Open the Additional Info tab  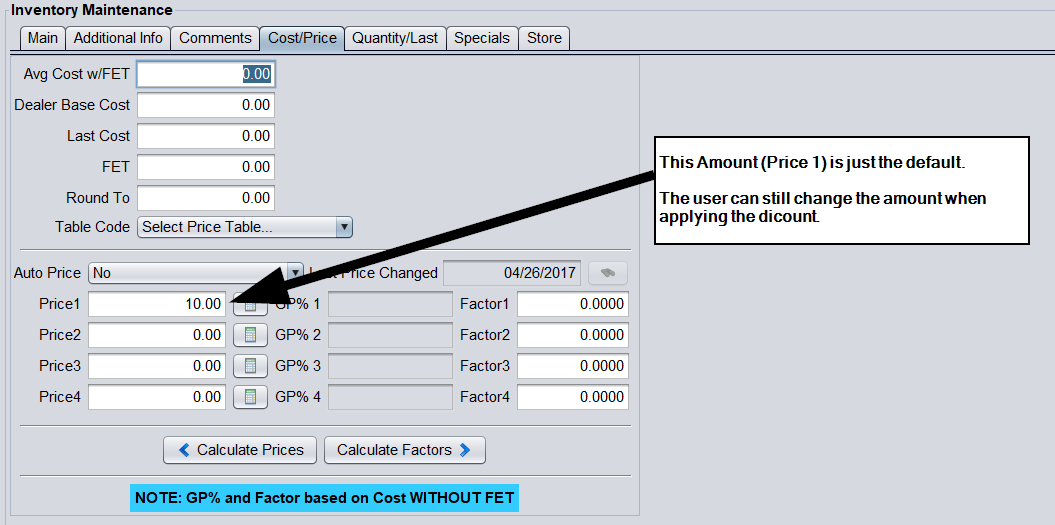click(x=118, y=38)
